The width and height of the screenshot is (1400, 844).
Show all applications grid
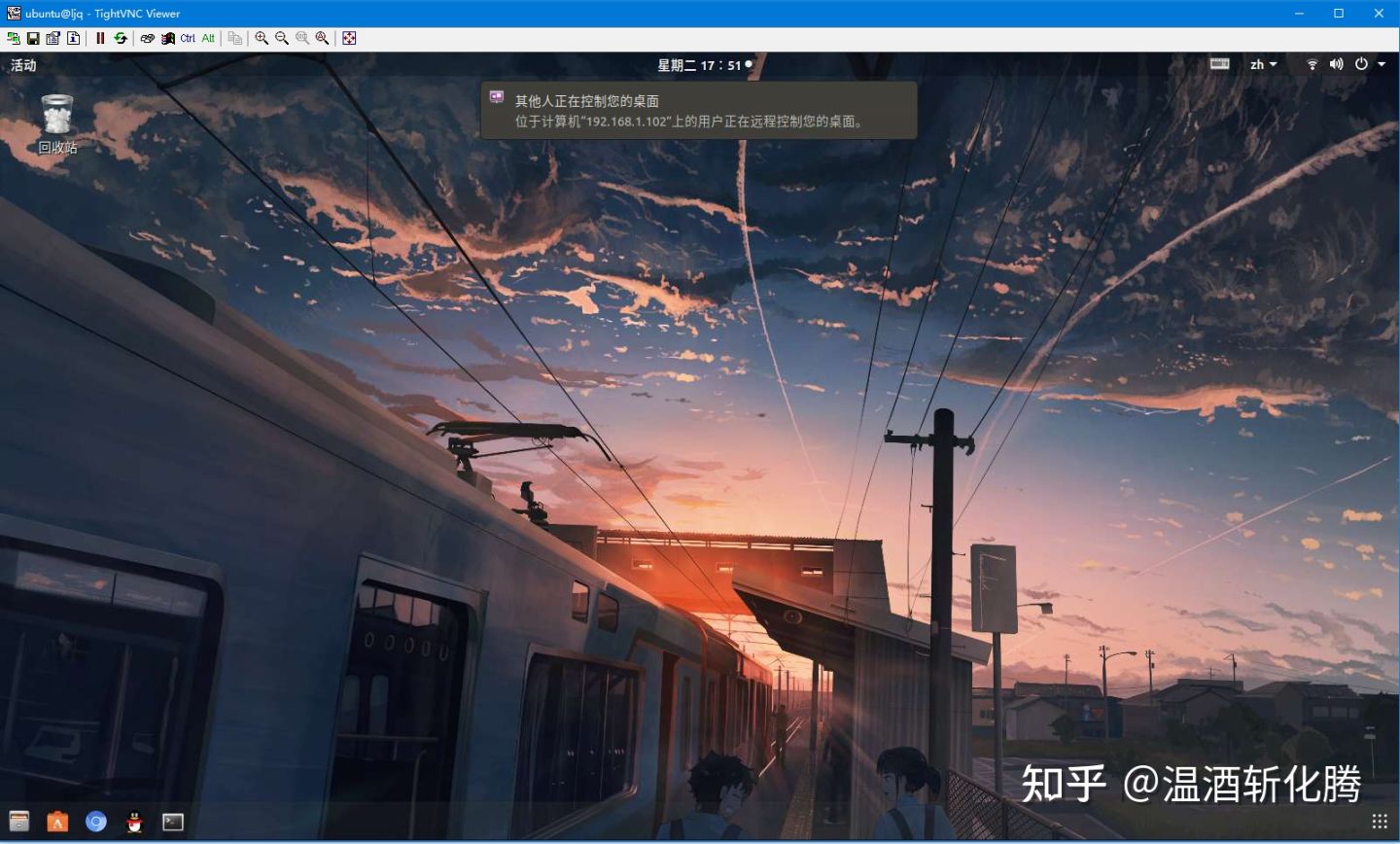coord(1380,822)
